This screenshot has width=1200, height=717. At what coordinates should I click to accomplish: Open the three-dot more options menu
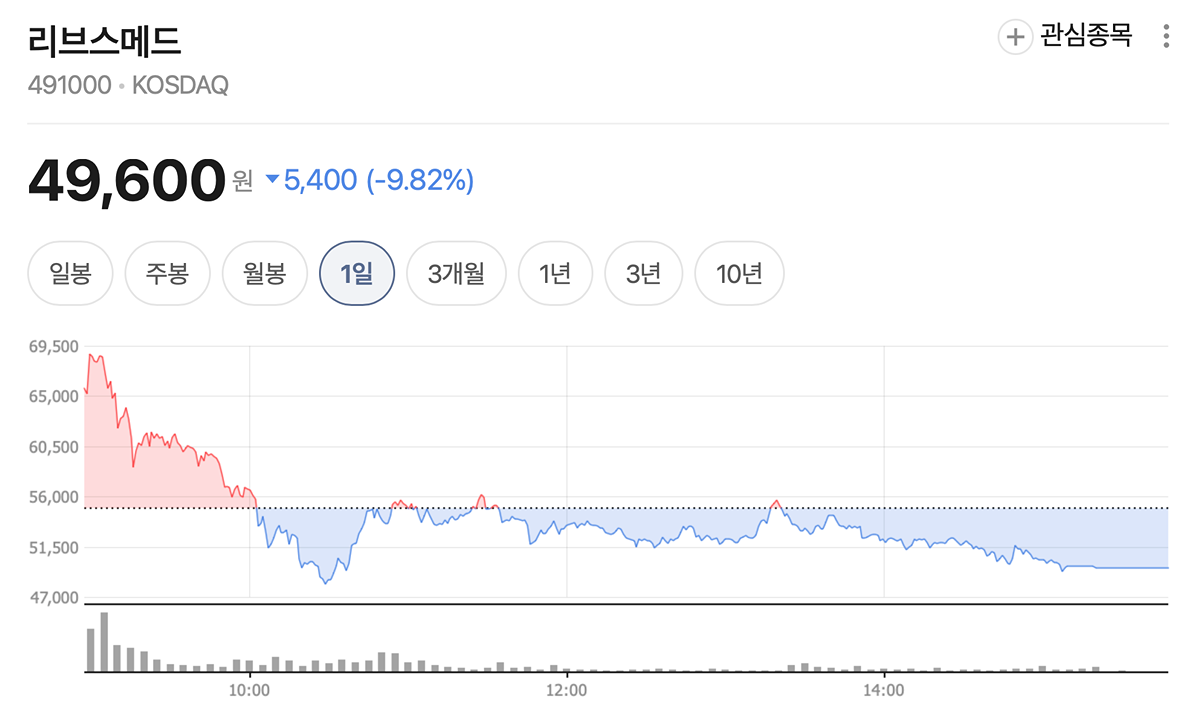[x=1166, y=38]
